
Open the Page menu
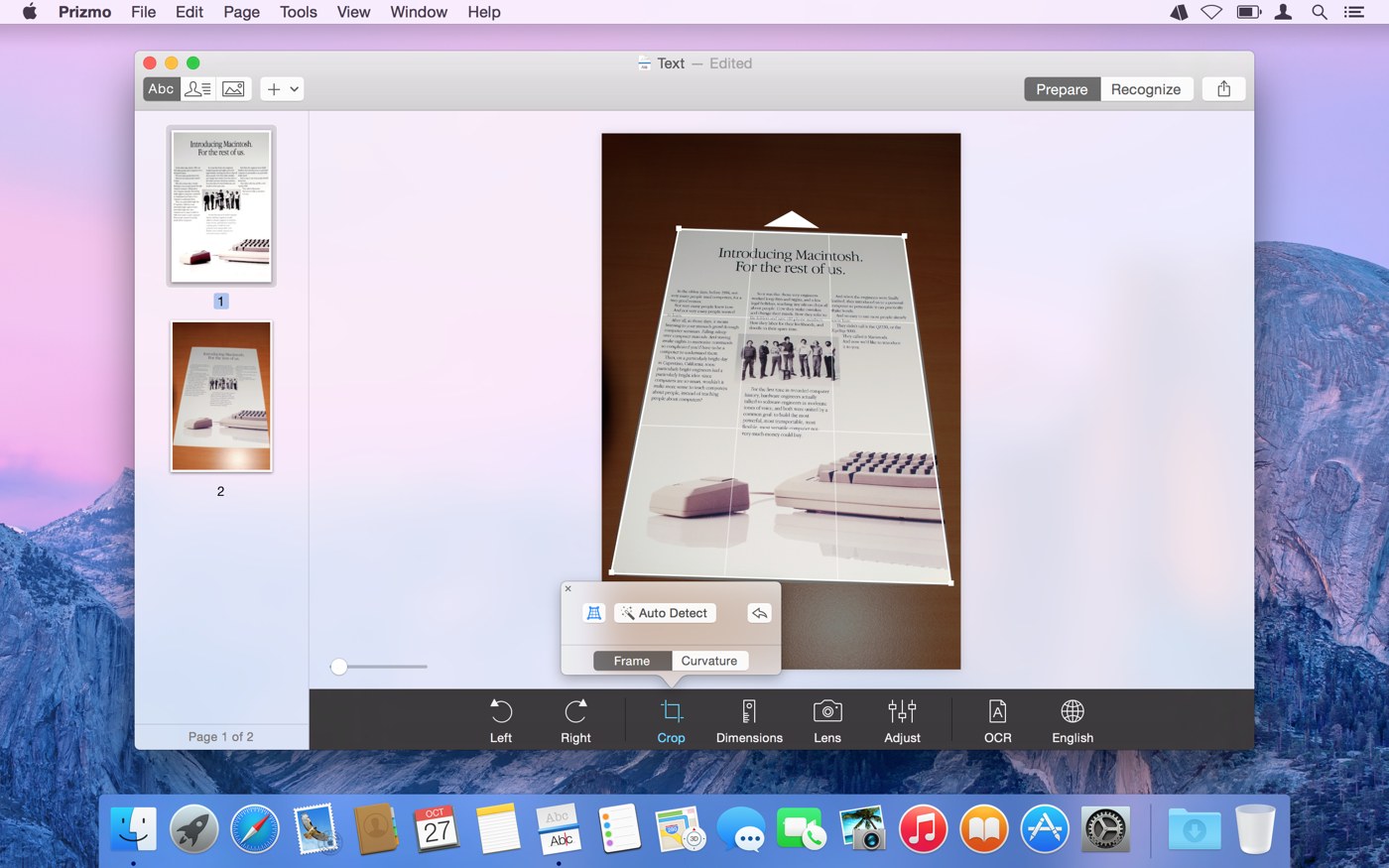pyautogui.click(x=242, y=12)
